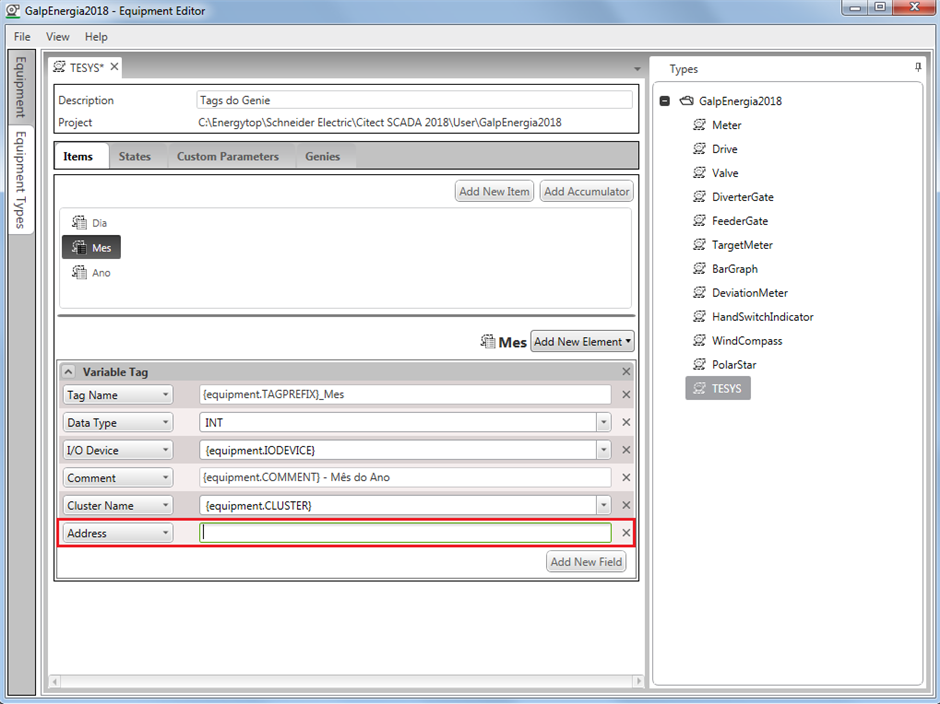Viewport: 940px width, 704px height.
Task: Expand the {equipment.IODEVICE} value list
Action: click(604, 450)
